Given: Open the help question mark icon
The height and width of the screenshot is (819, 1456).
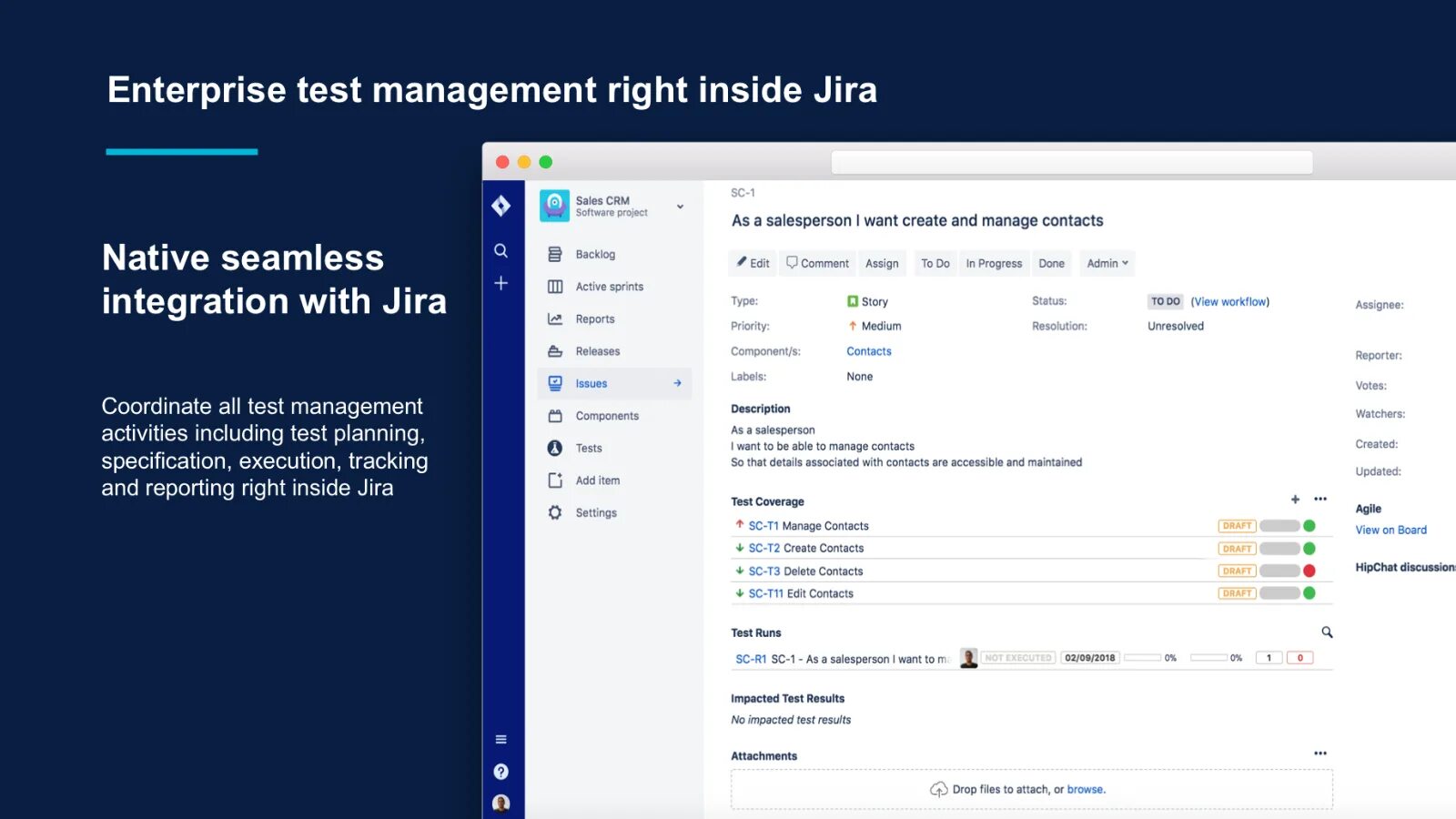Looking at the screenshot, I should [500, 772].
